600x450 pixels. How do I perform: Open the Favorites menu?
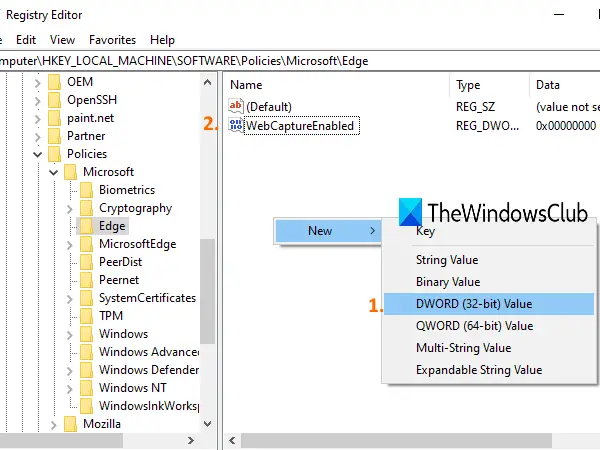(112, 40)
